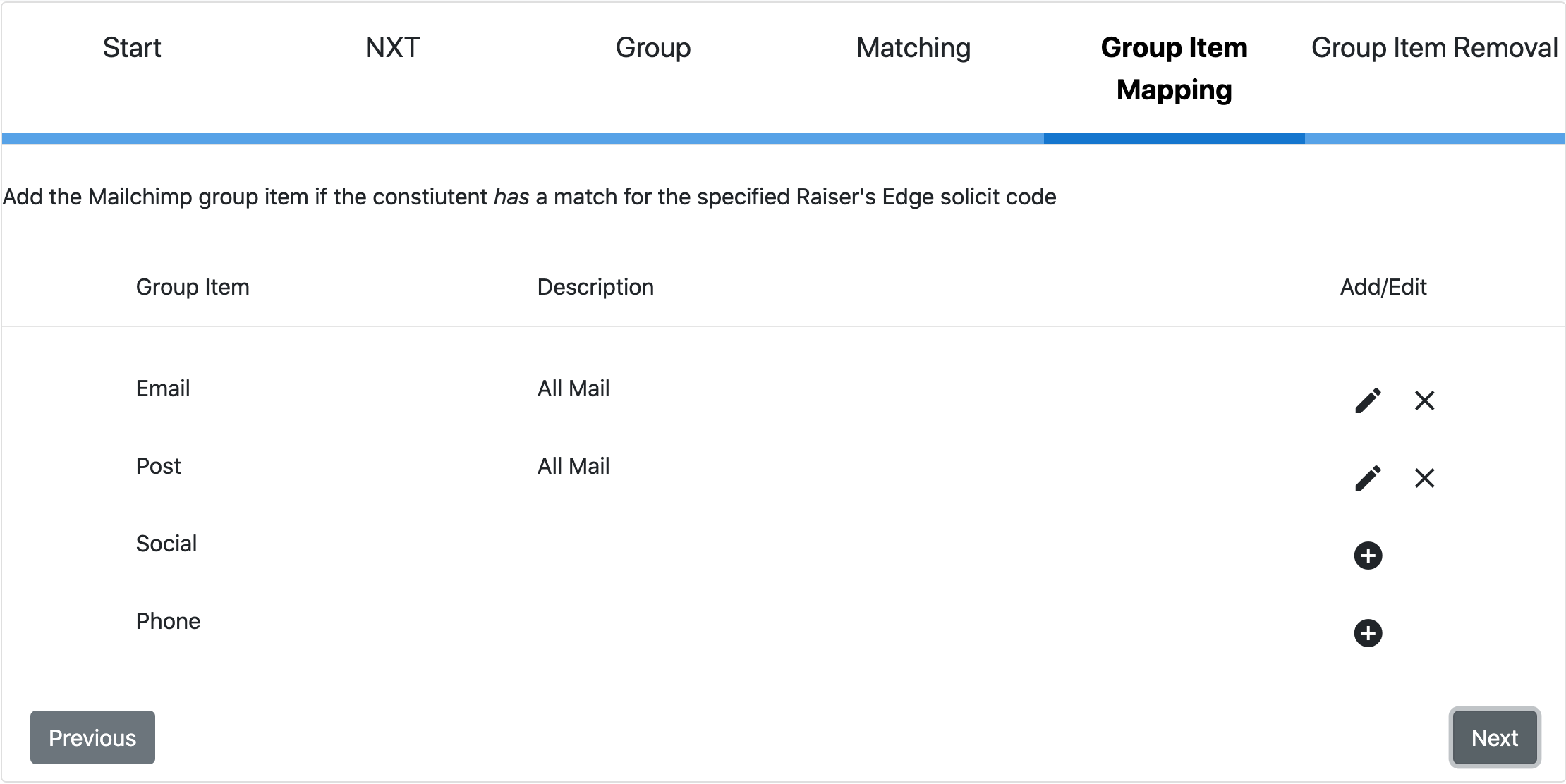Delete the Post mapping with X icon
The image size is (1566, 784).
click(1424, 478)
